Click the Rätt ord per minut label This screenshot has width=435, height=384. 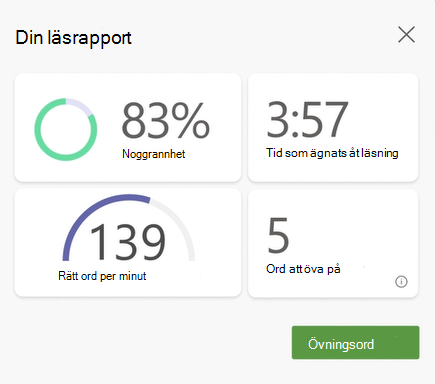[x=102, y=276]
